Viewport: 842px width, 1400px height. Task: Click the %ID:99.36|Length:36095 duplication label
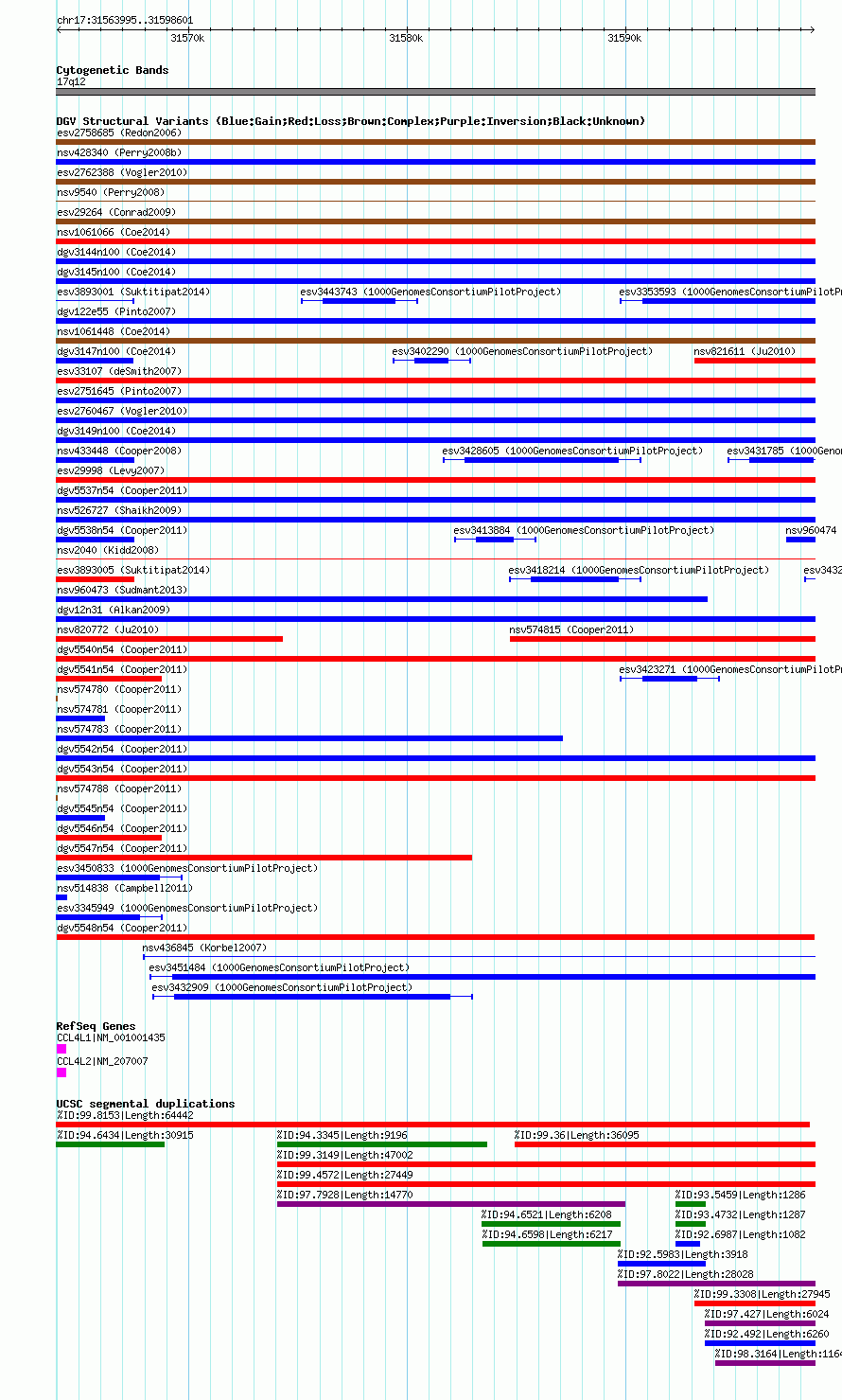point(577,1135)
